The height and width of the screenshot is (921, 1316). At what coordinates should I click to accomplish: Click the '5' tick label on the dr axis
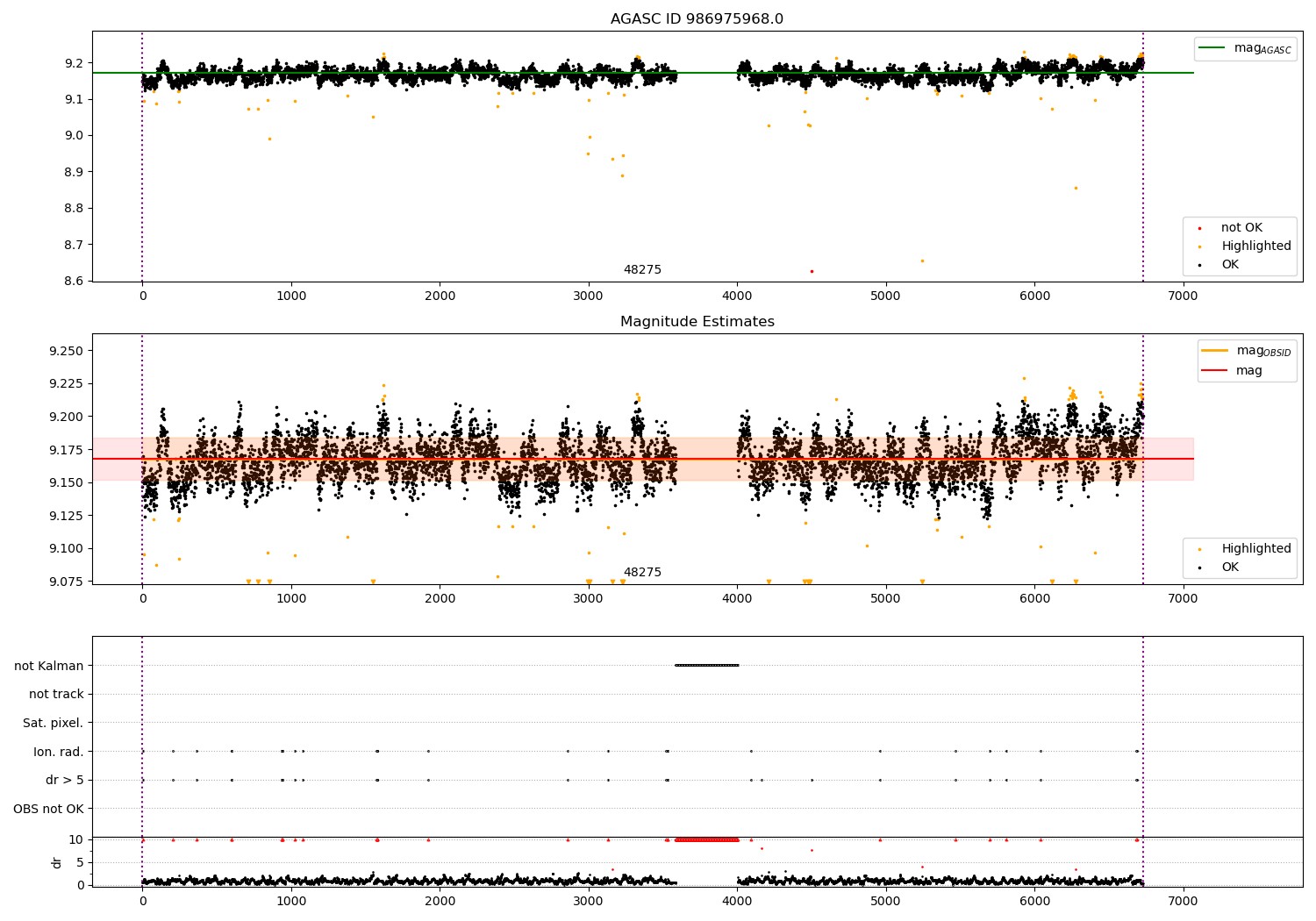[x=80, y=862]
